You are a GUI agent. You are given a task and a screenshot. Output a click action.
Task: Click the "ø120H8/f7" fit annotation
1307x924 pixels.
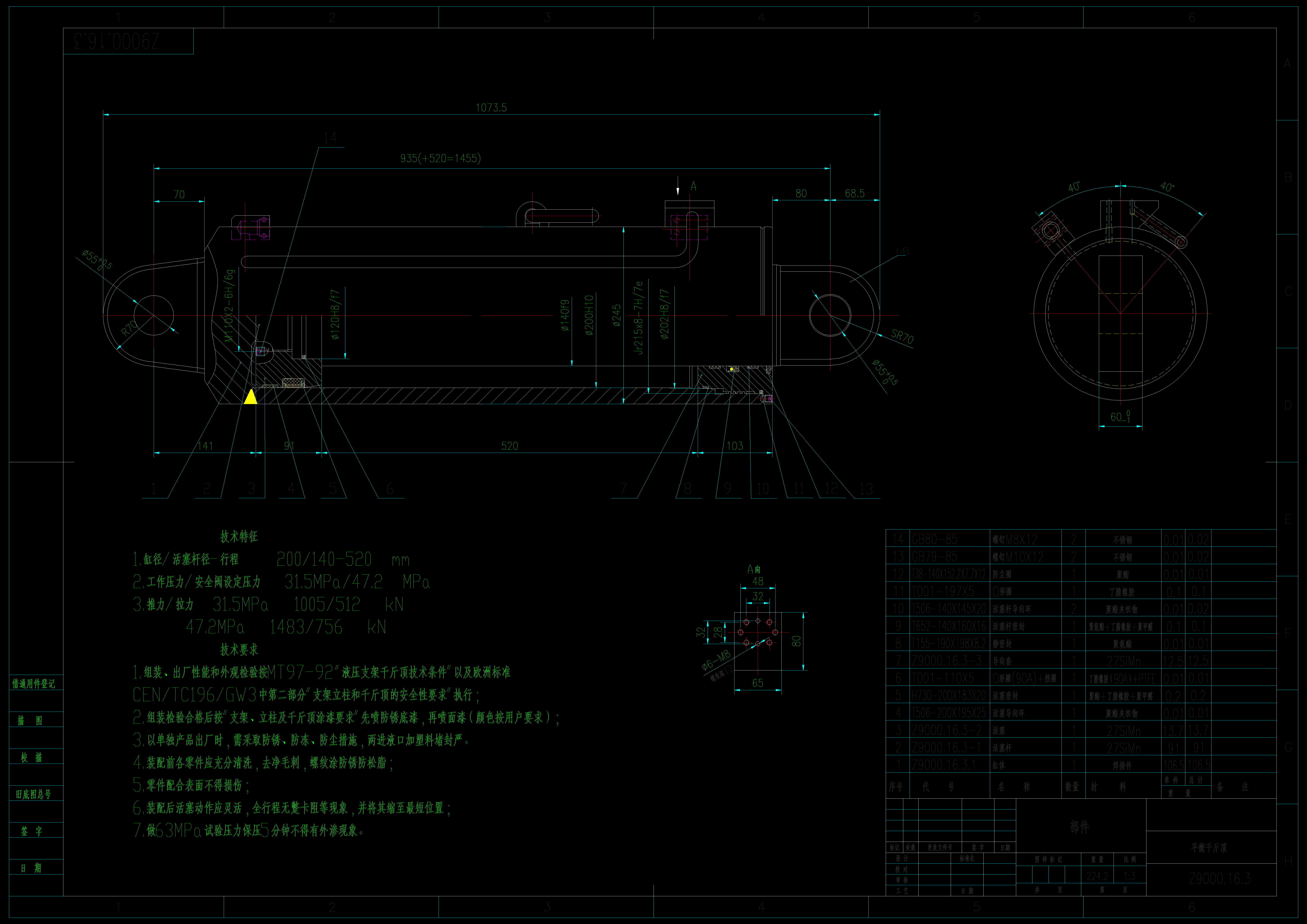point(335,315)
